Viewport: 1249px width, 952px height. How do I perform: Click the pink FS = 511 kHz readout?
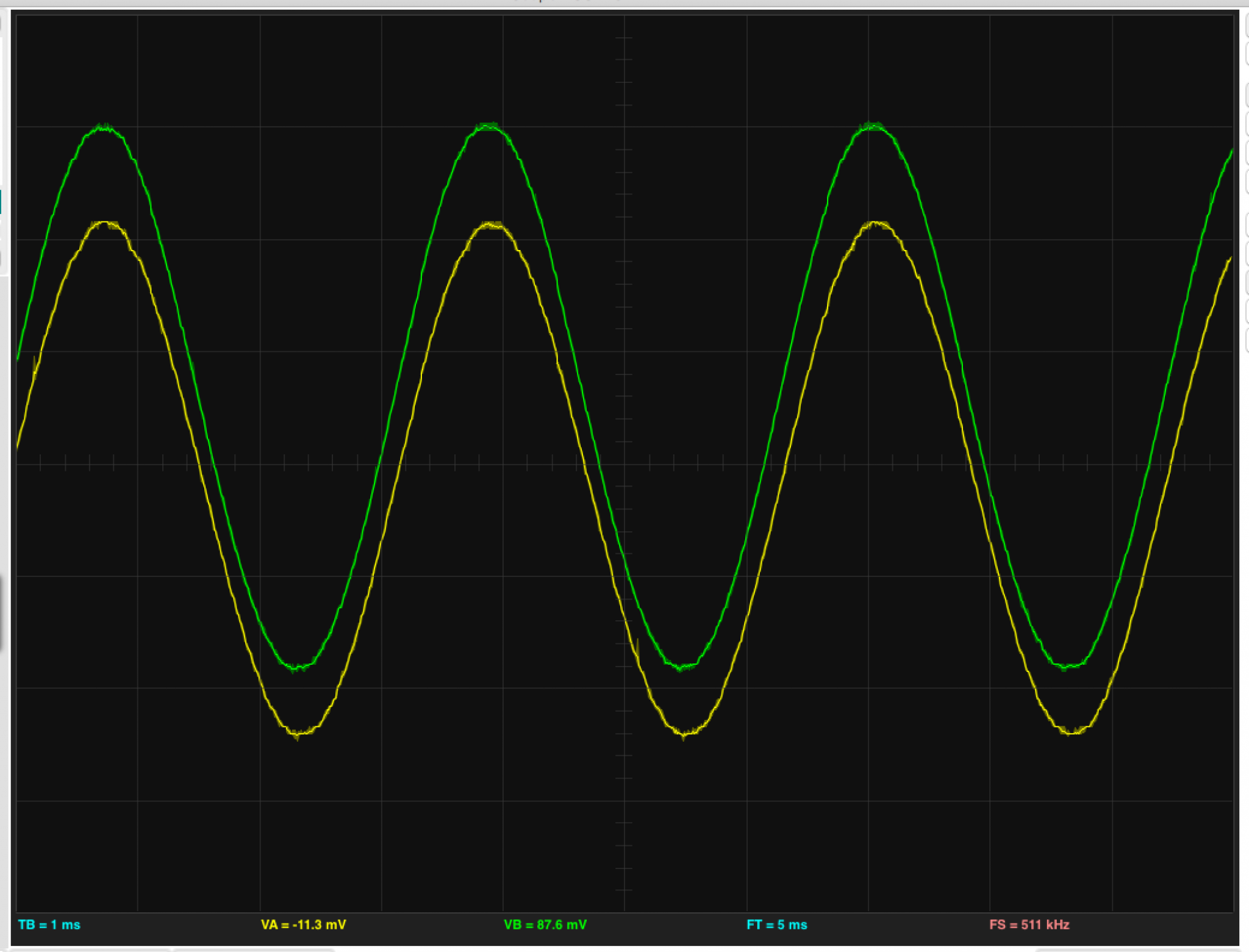1029,925
